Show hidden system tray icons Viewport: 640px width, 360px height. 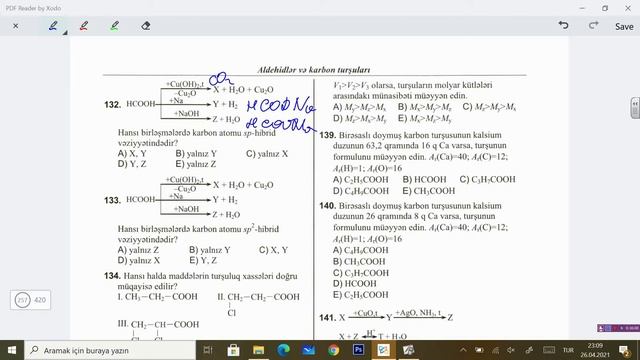pos(463,350)
